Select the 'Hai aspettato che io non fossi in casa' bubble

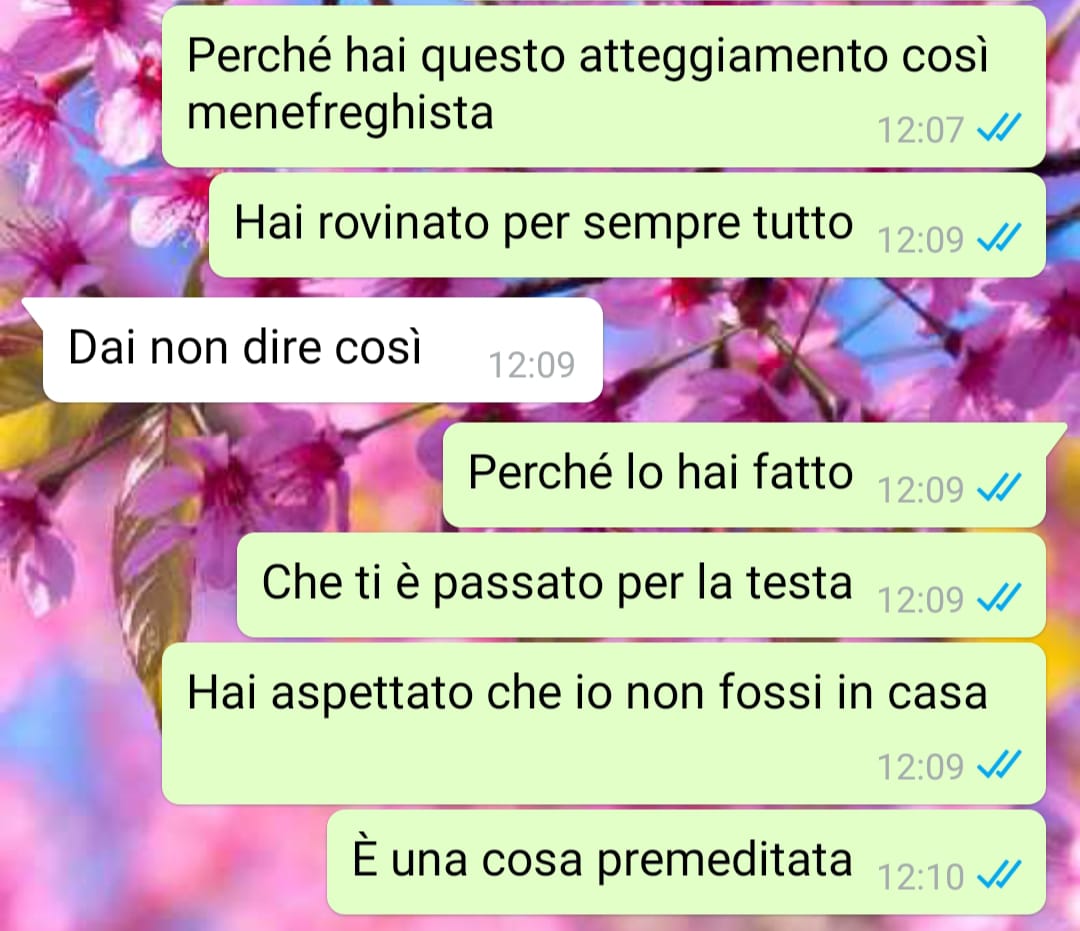click(603, 724)
